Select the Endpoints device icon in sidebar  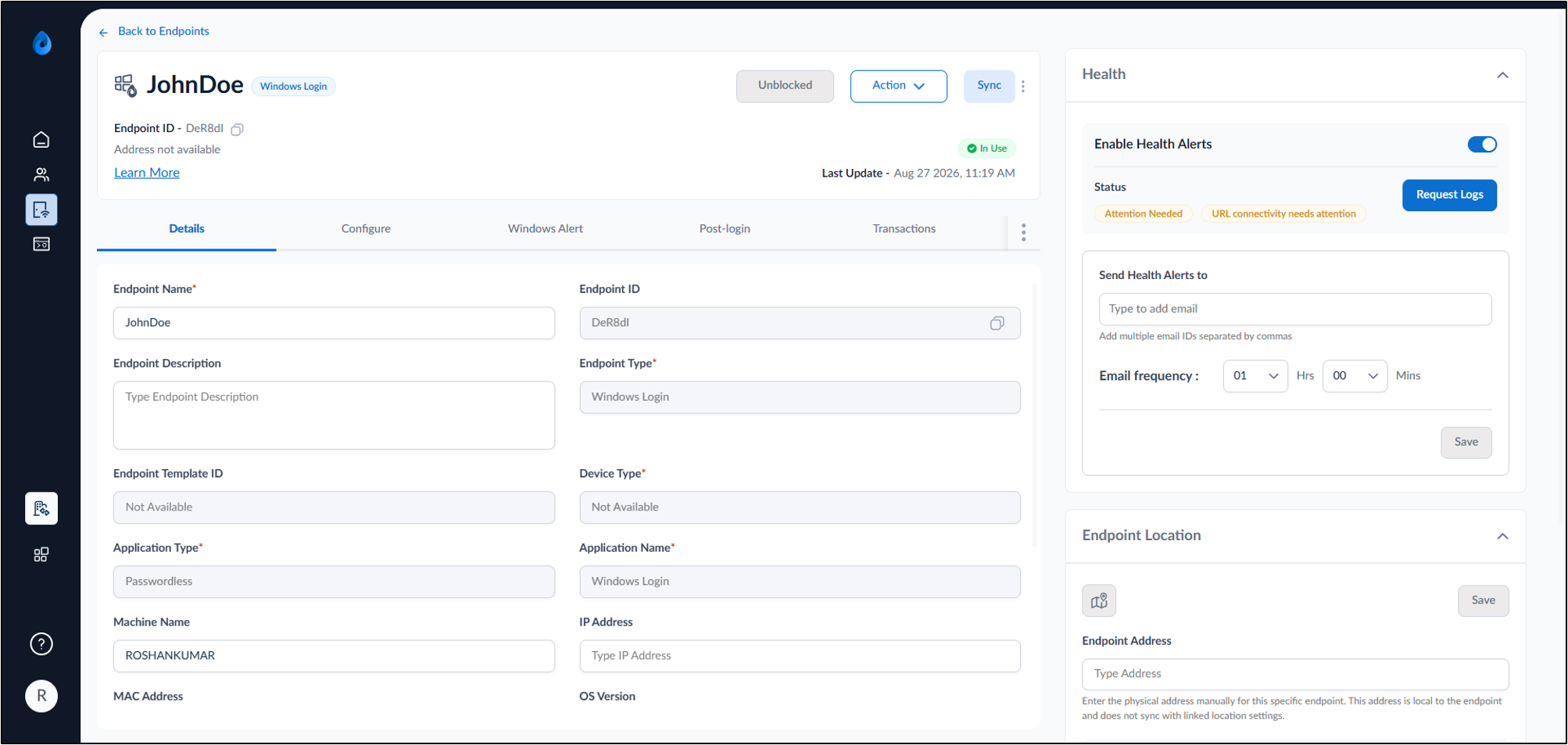point(41,210)
